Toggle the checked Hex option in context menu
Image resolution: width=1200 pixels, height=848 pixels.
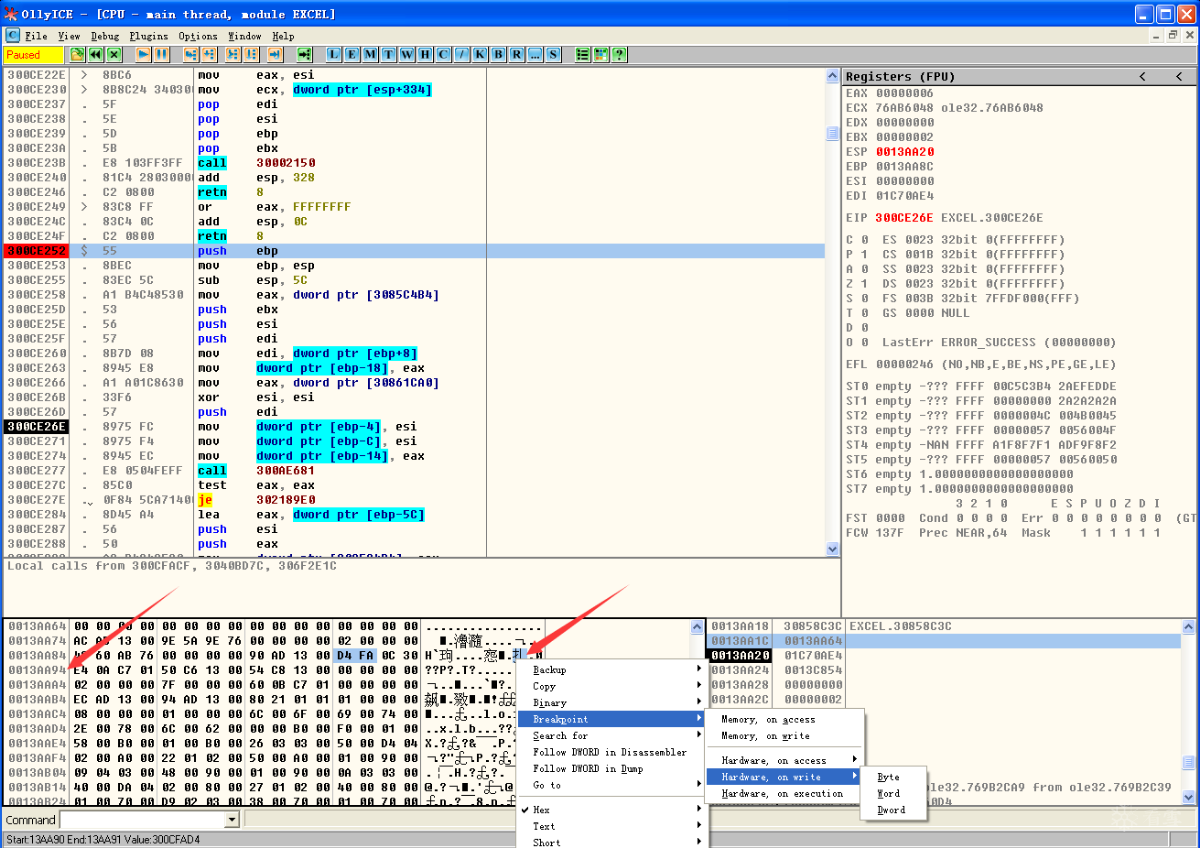[541, 809]
